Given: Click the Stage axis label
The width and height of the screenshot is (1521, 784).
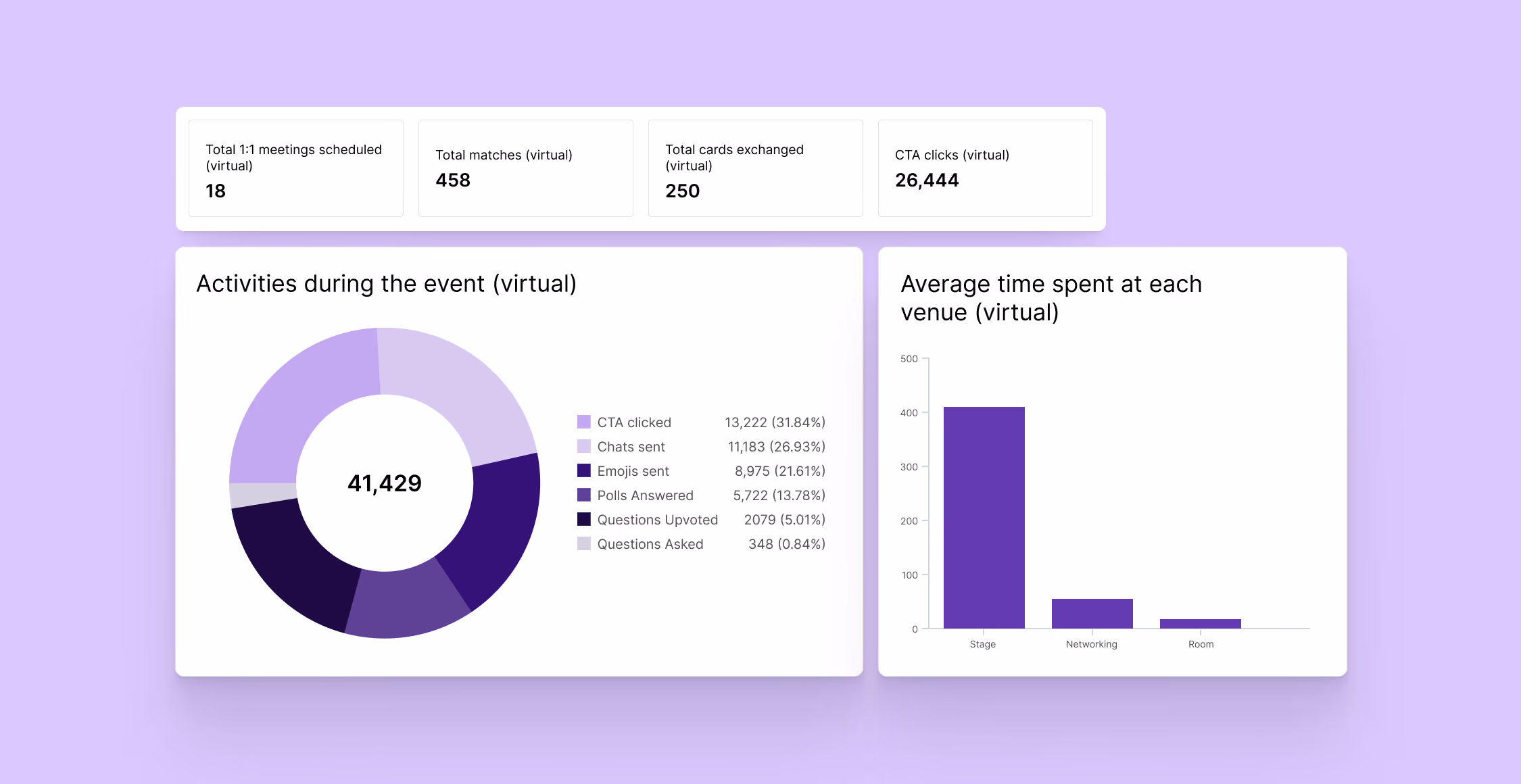Looking at the screenshot, I should [x=983, y=644].
